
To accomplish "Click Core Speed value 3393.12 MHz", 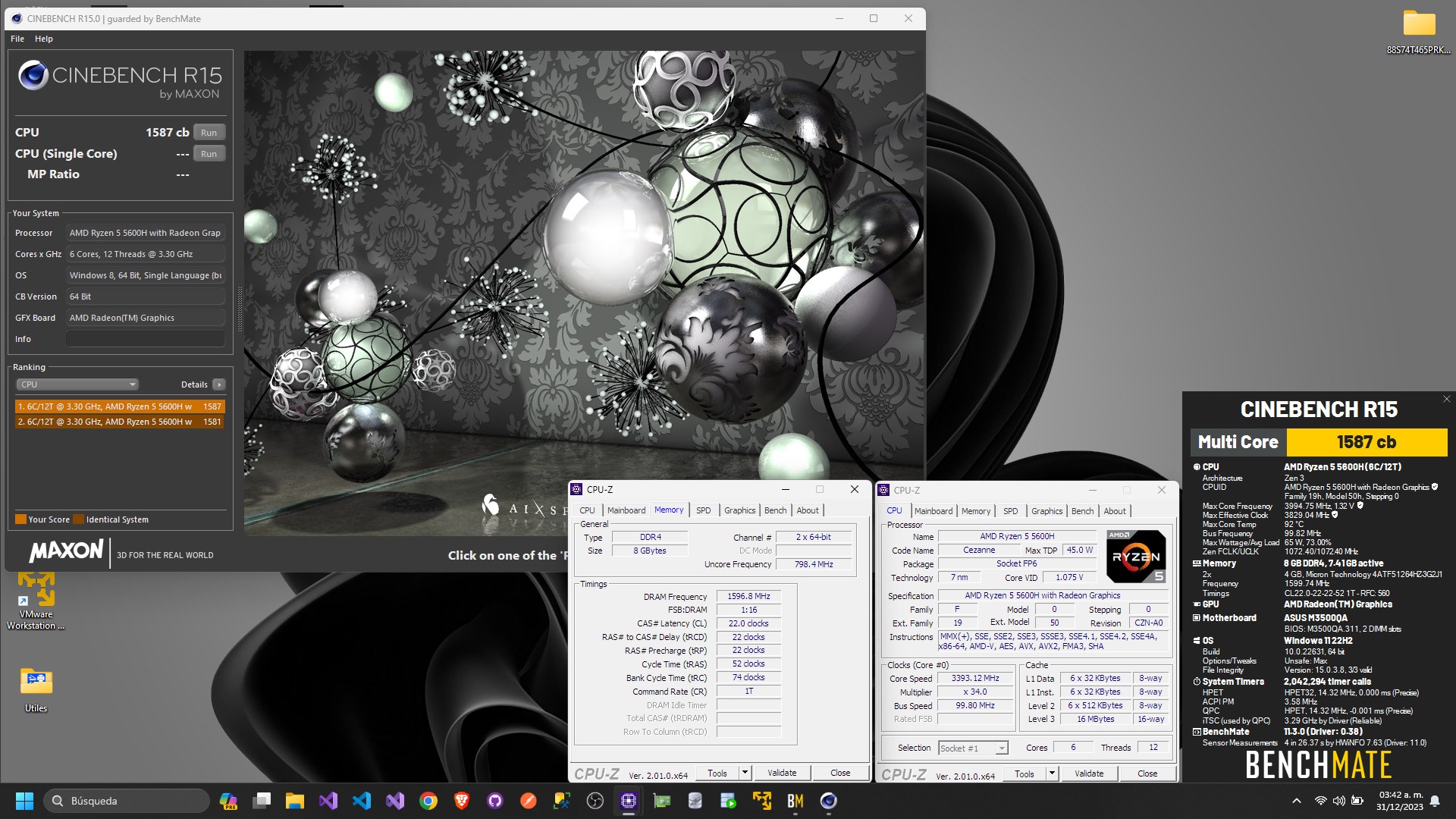I will pos(975,678).
